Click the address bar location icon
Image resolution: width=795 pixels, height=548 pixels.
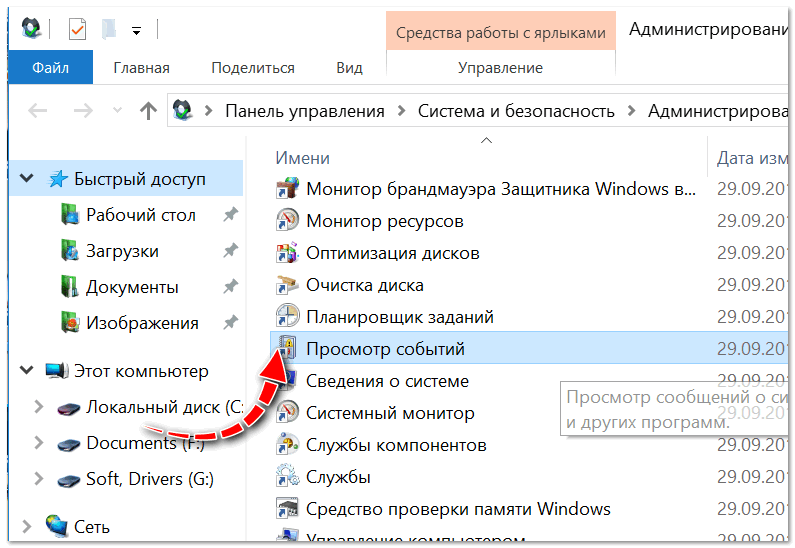[x=182, y=110]
